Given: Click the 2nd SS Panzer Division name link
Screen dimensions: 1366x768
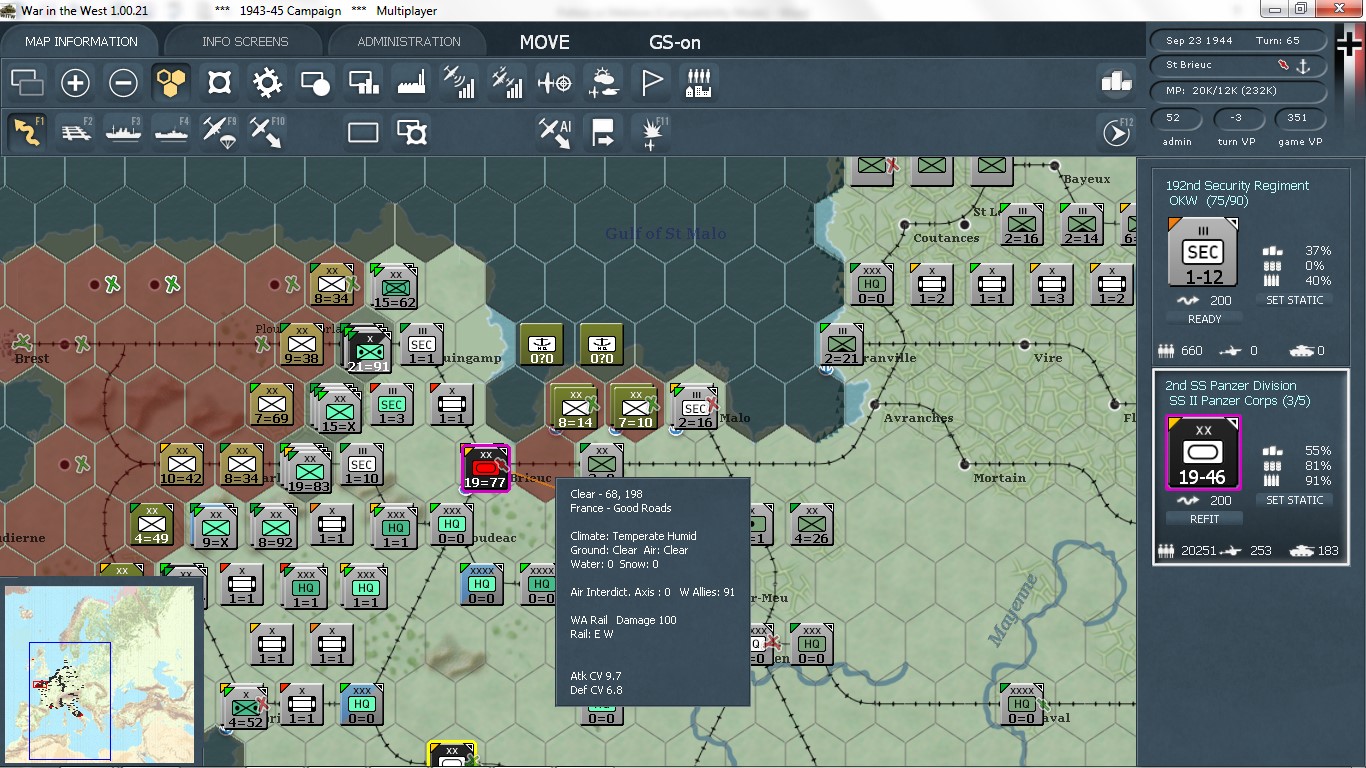Looking at the screenshot, I should pyautogui.click(x=1230, y=385).
